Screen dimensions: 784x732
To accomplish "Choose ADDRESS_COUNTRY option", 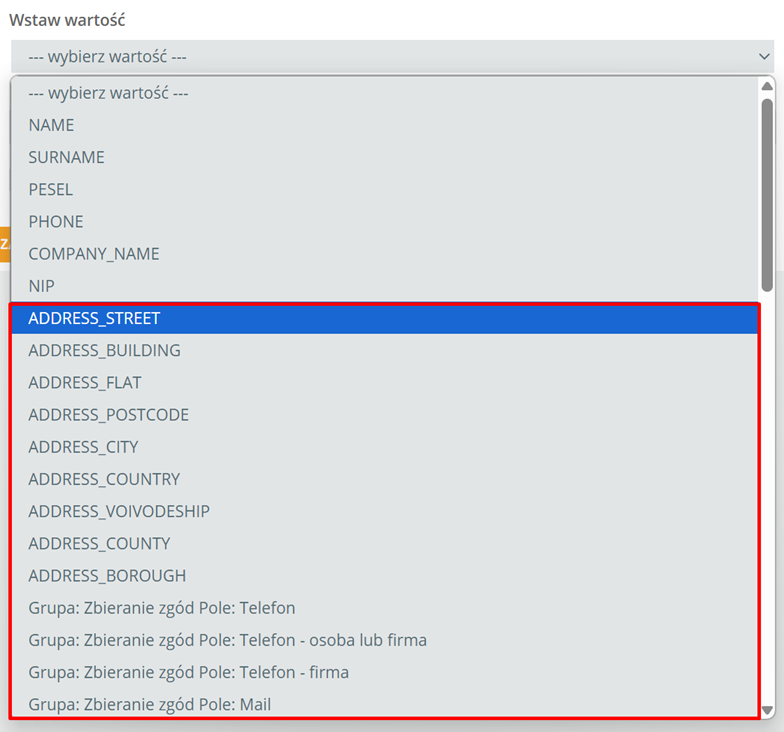I will click(104, 479).
